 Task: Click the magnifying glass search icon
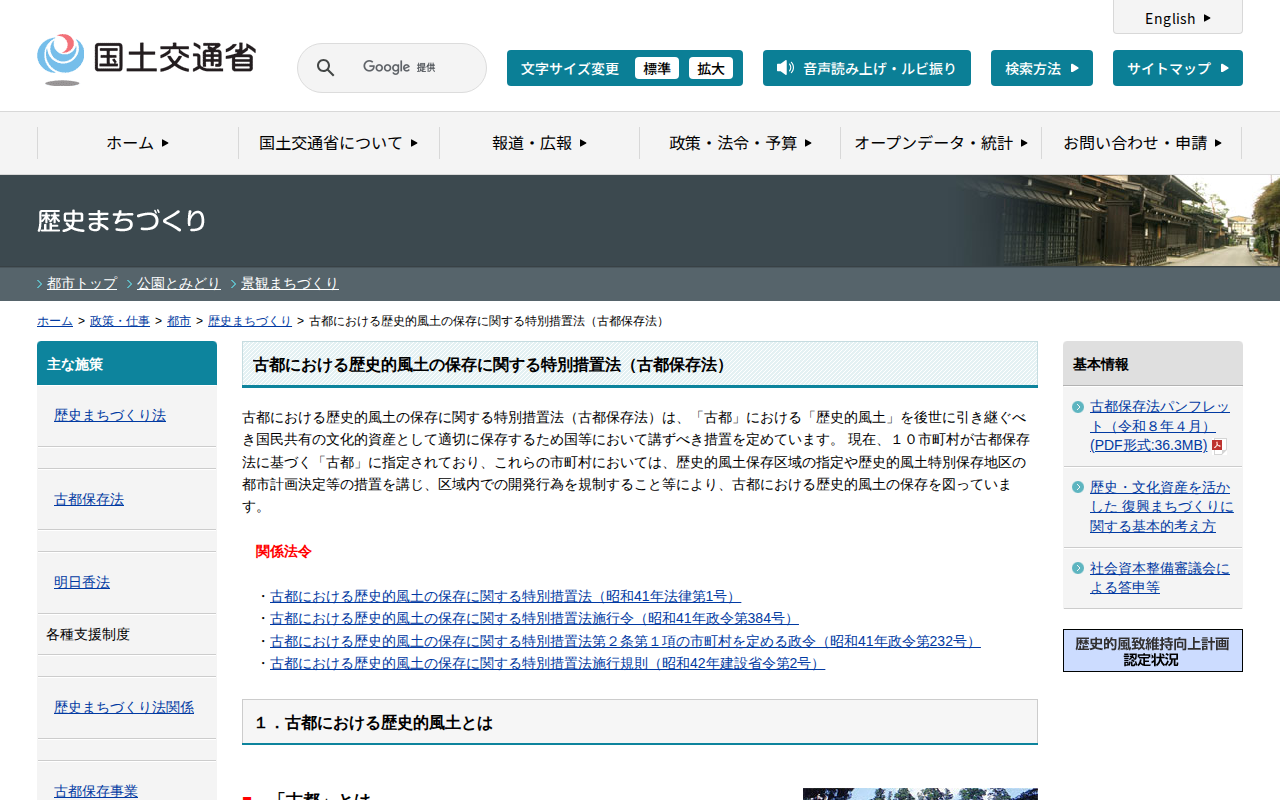pos(326,68)
